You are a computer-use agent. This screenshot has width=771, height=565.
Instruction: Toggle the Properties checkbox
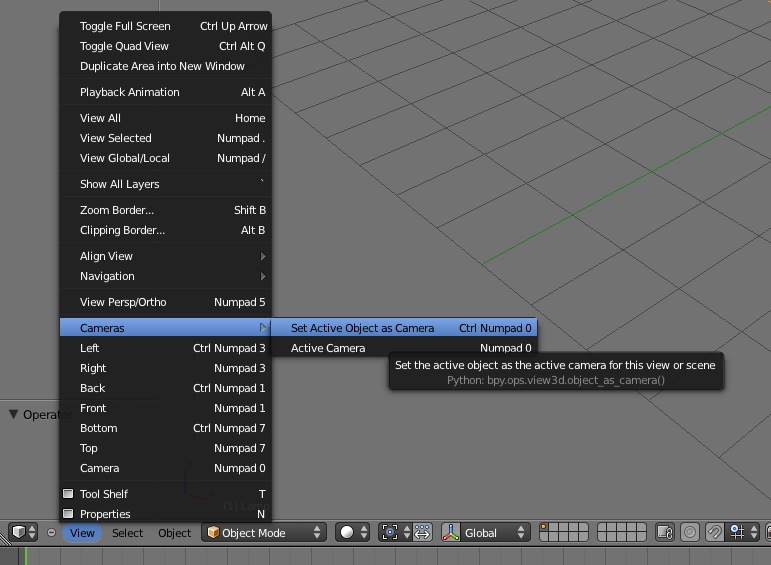(x=68, y=514)
